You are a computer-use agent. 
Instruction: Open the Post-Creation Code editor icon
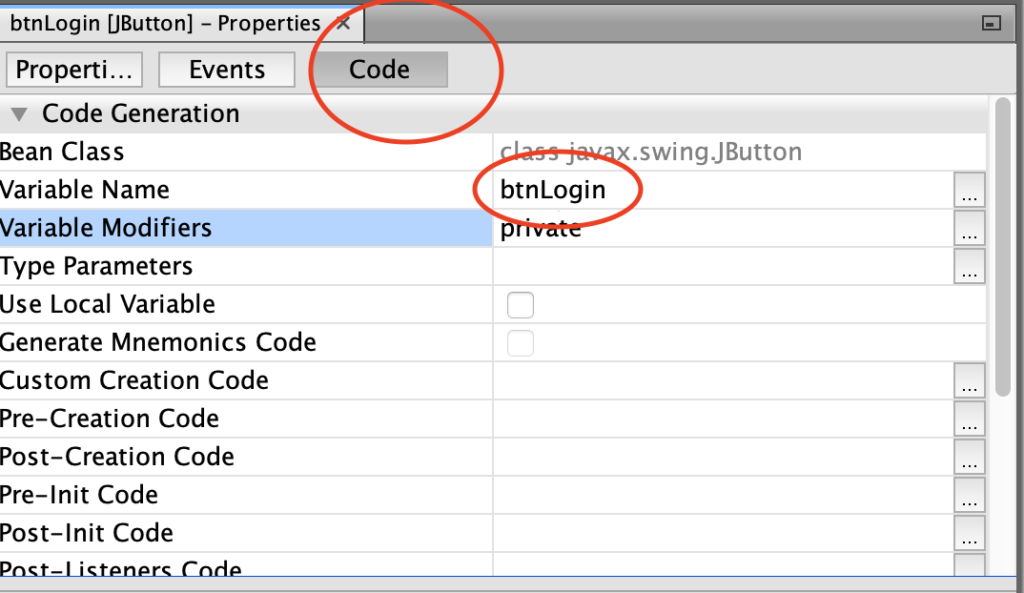[x=969, y=457]
